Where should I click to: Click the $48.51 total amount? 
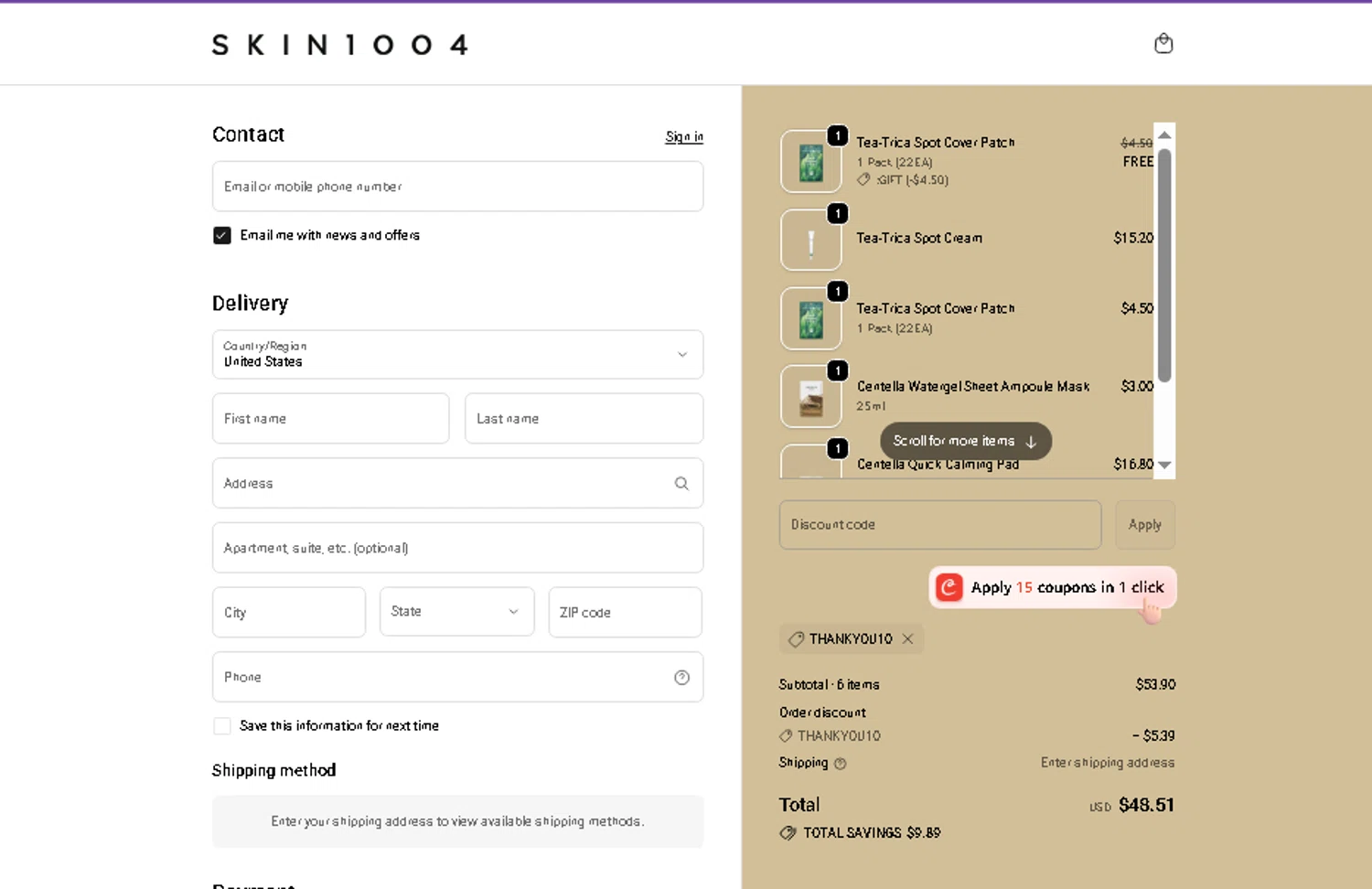click(x=1146, y=805)
